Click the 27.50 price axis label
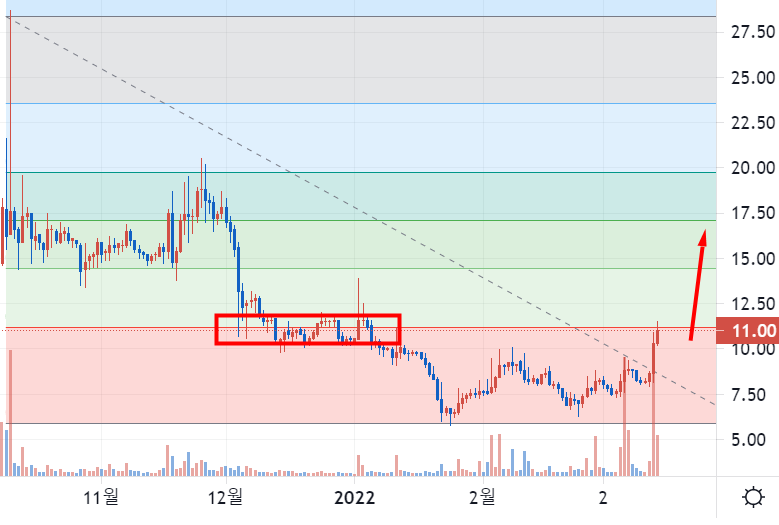This screenshot has height=525, width=779. click(x=753, y=32)
